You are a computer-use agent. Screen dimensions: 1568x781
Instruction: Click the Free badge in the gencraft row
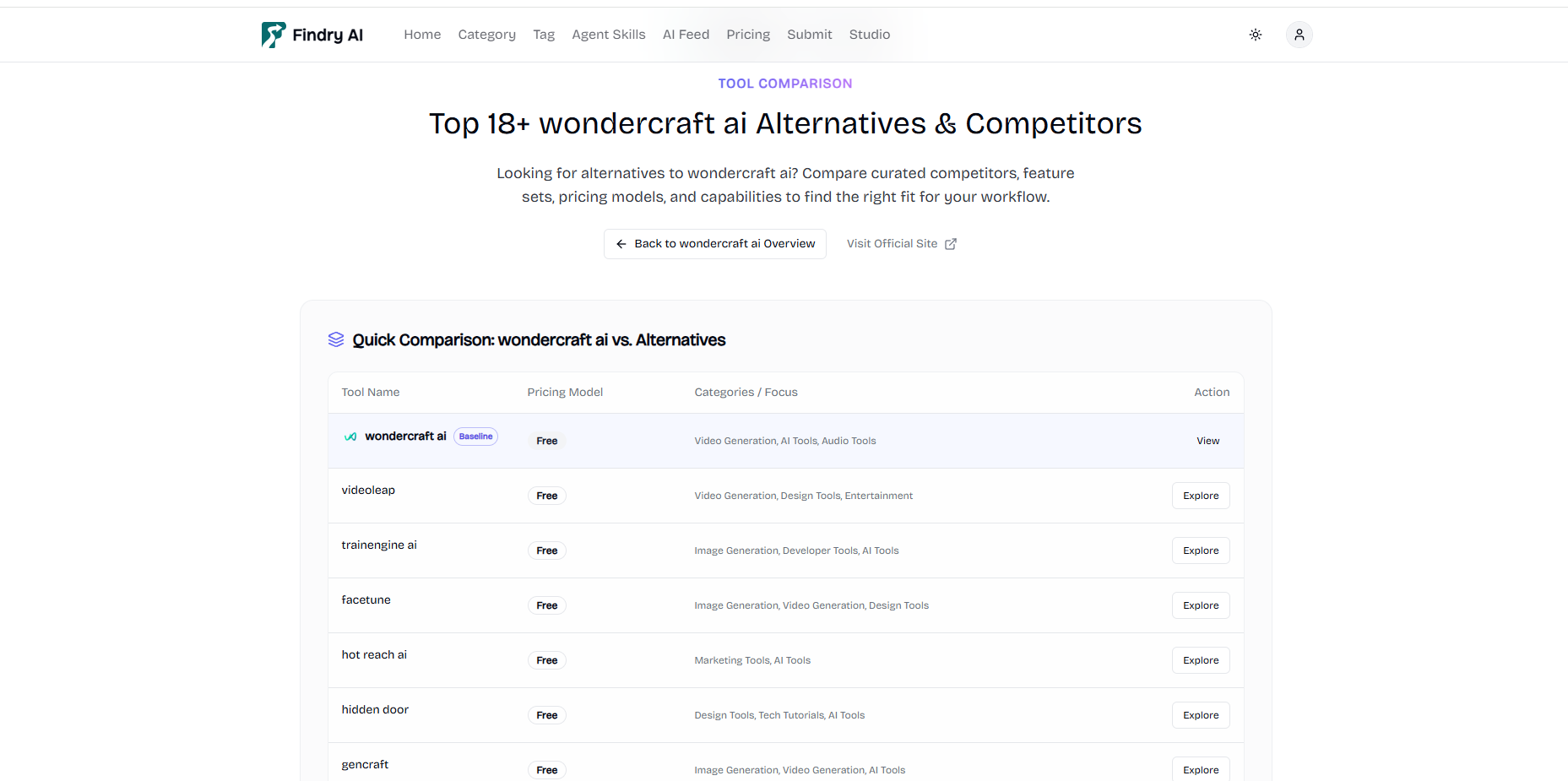tap(547, 770)
